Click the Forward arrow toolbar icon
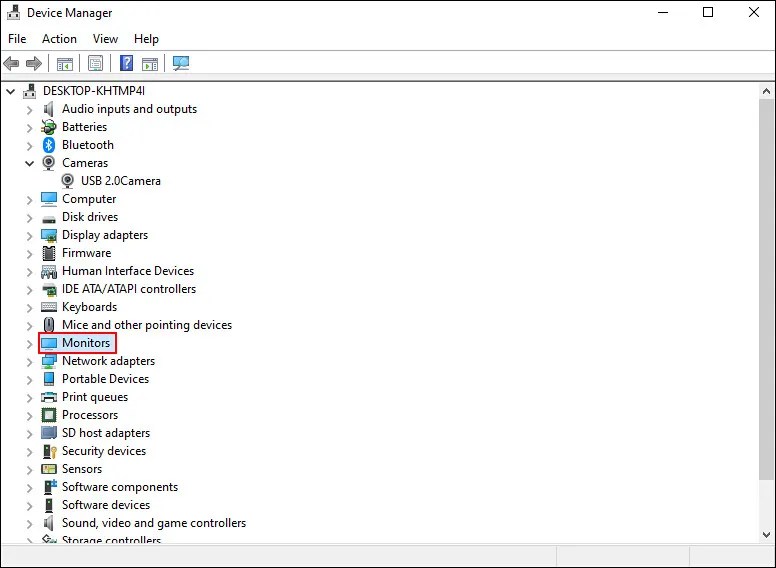 point(34,63)
